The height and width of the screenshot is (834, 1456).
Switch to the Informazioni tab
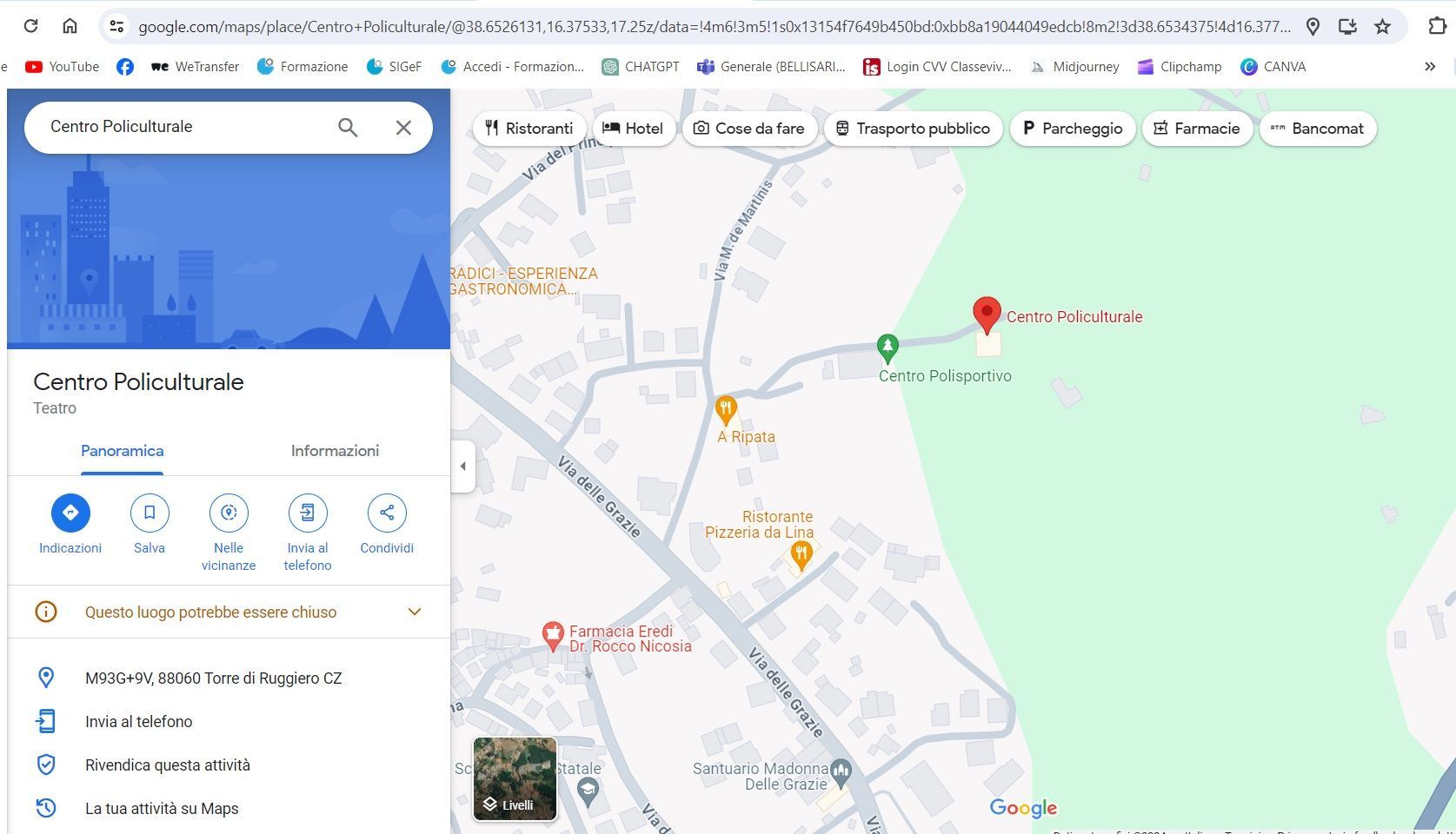(335, 451)
